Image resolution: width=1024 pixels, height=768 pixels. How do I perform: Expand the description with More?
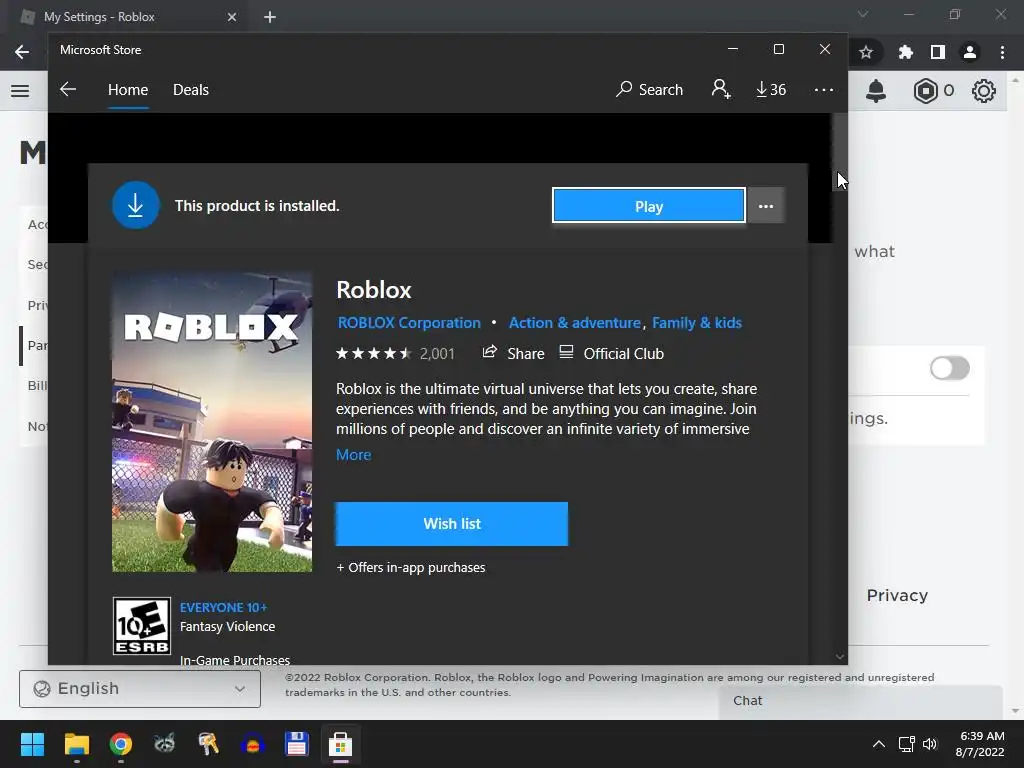click(353, 455)
